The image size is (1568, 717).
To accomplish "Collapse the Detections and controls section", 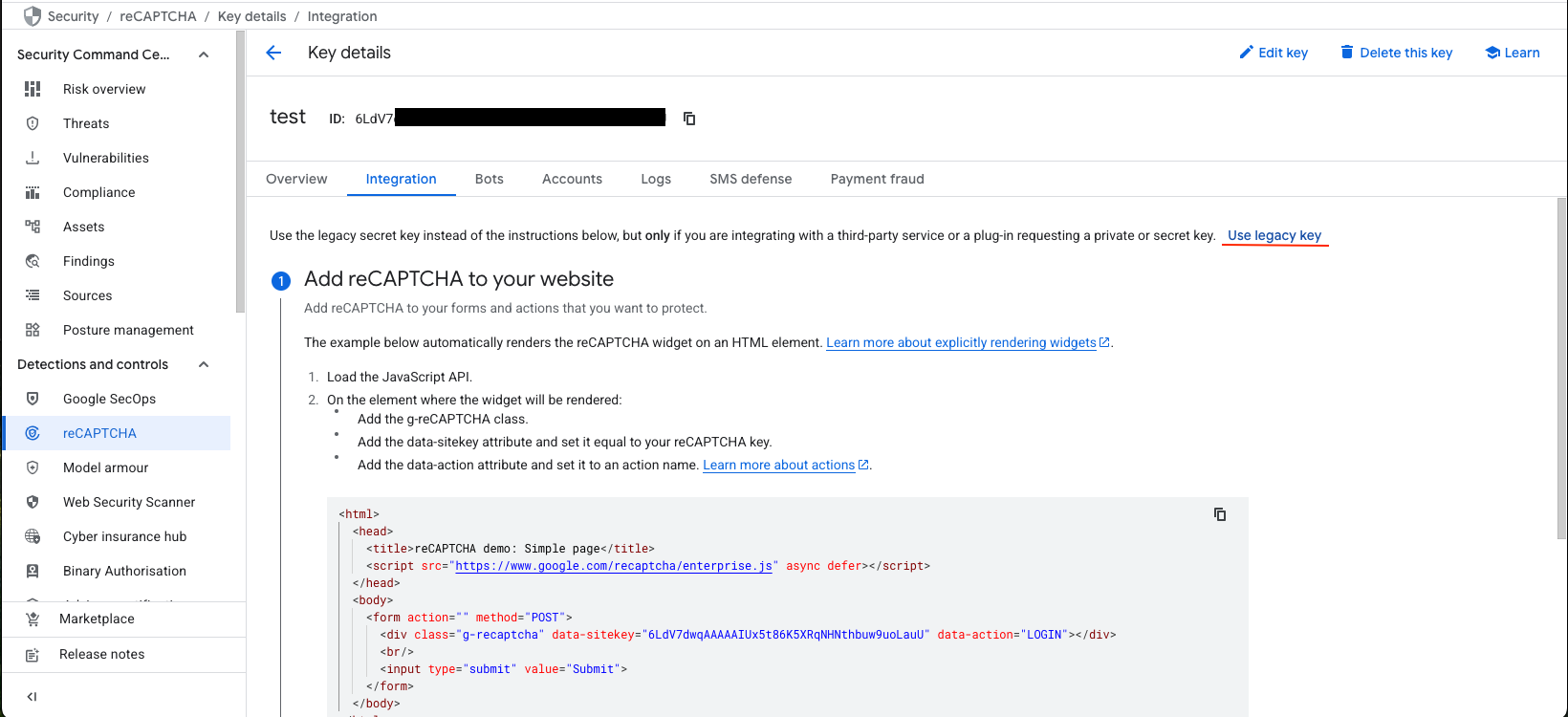I will pos(204,364).
